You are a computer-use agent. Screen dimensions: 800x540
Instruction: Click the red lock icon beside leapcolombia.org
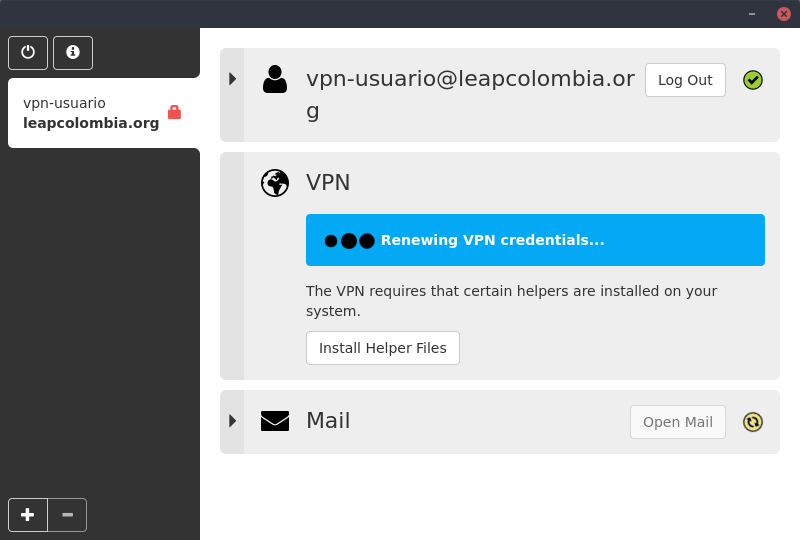click(174, 112)
